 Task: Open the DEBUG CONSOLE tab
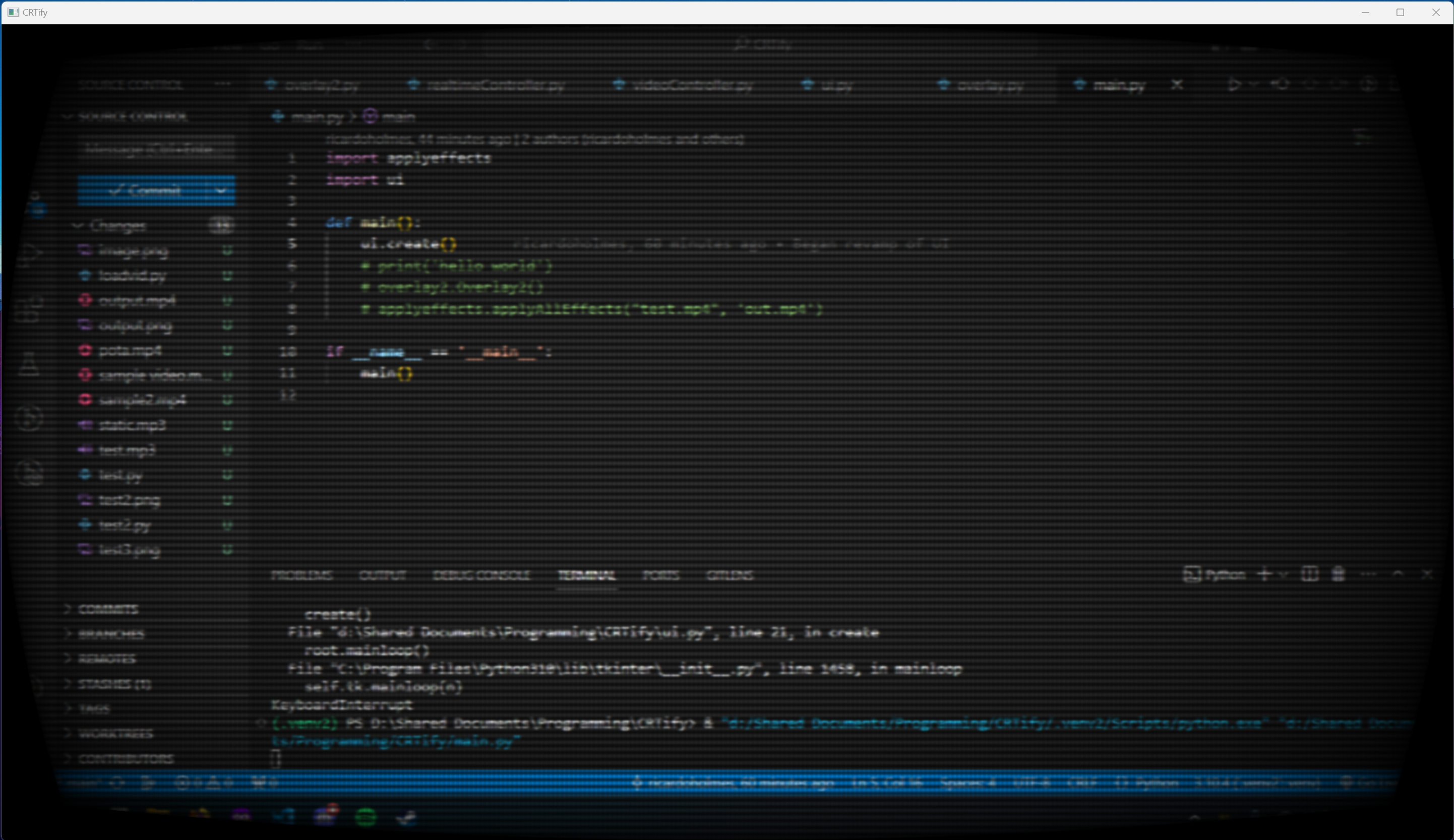pos(481,575)
